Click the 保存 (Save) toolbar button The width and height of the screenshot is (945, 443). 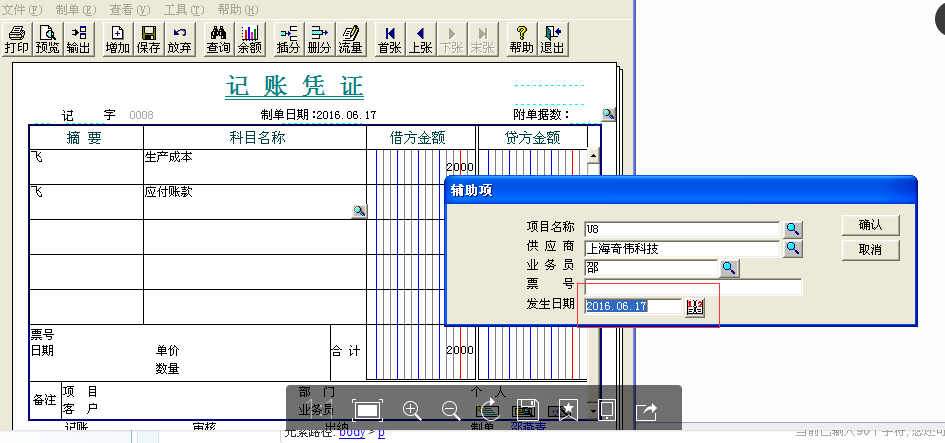pos(148,40)
